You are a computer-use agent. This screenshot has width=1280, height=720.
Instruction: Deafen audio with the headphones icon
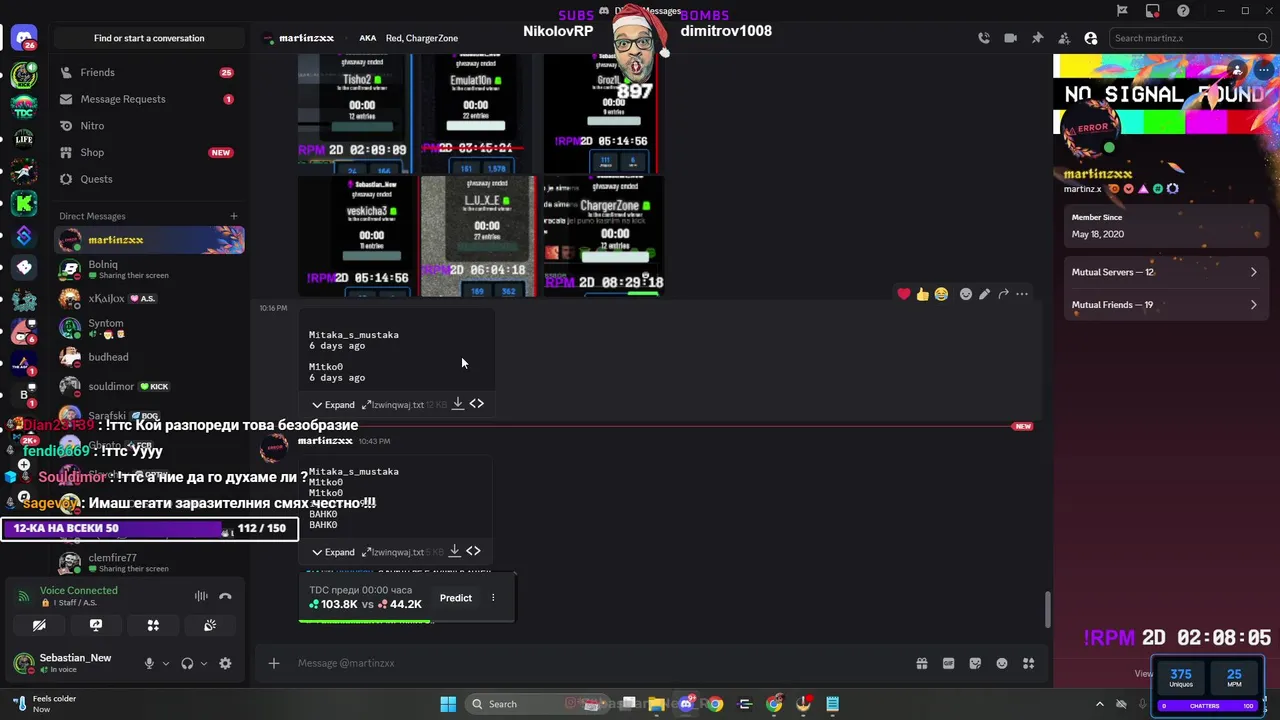(187, 663)
